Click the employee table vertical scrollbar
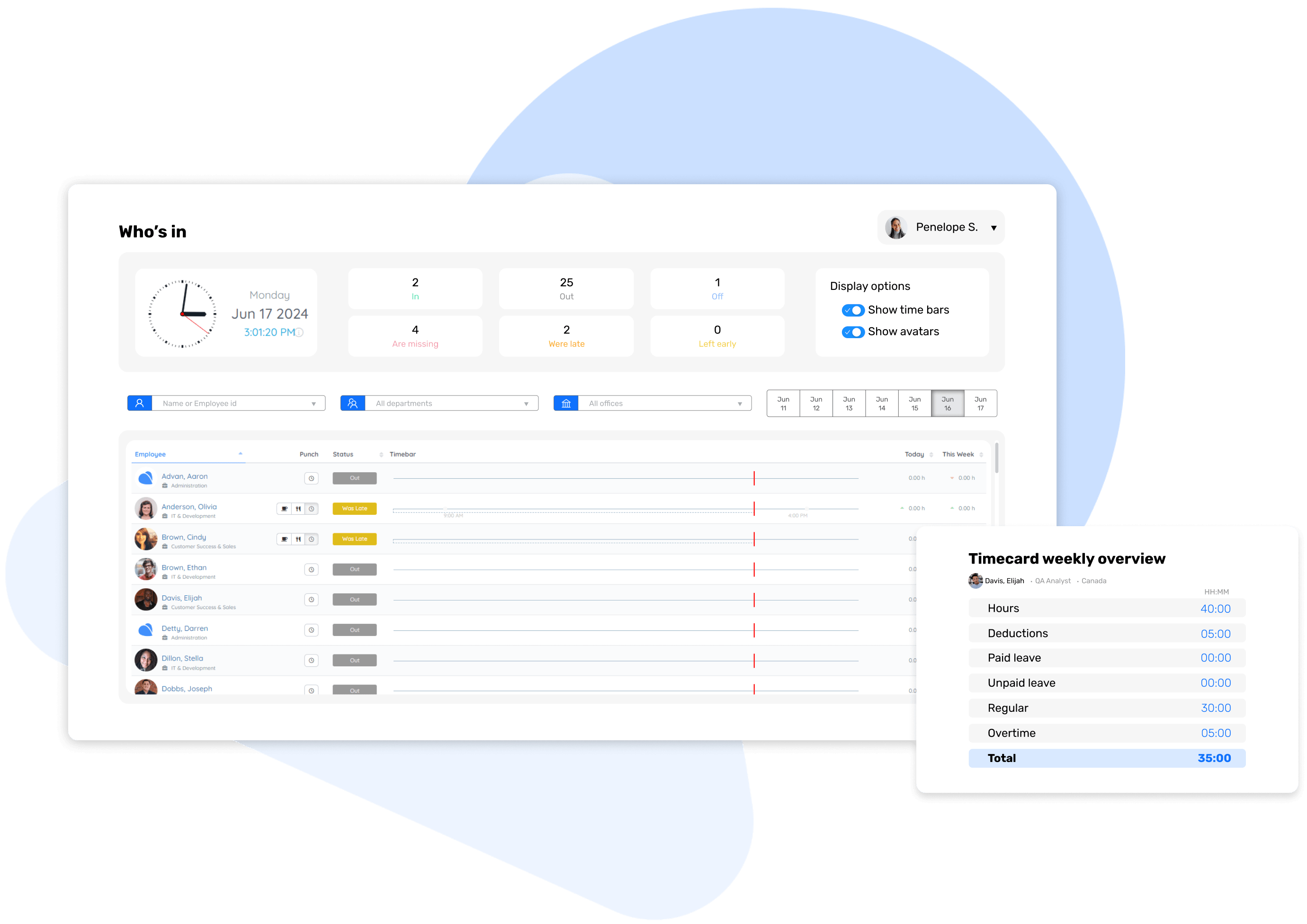 coord(997,458)
